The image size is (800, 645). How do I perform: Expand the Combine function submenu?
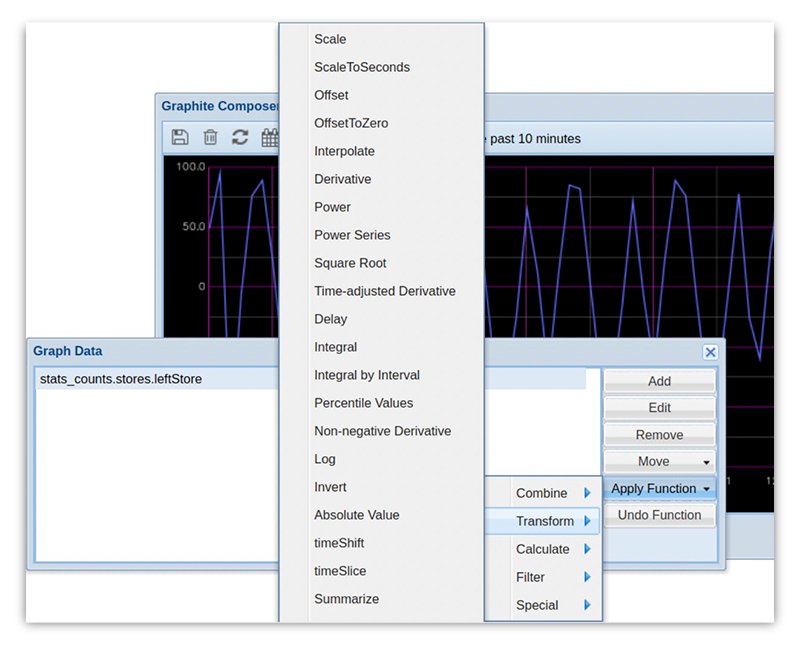(547, 493)
